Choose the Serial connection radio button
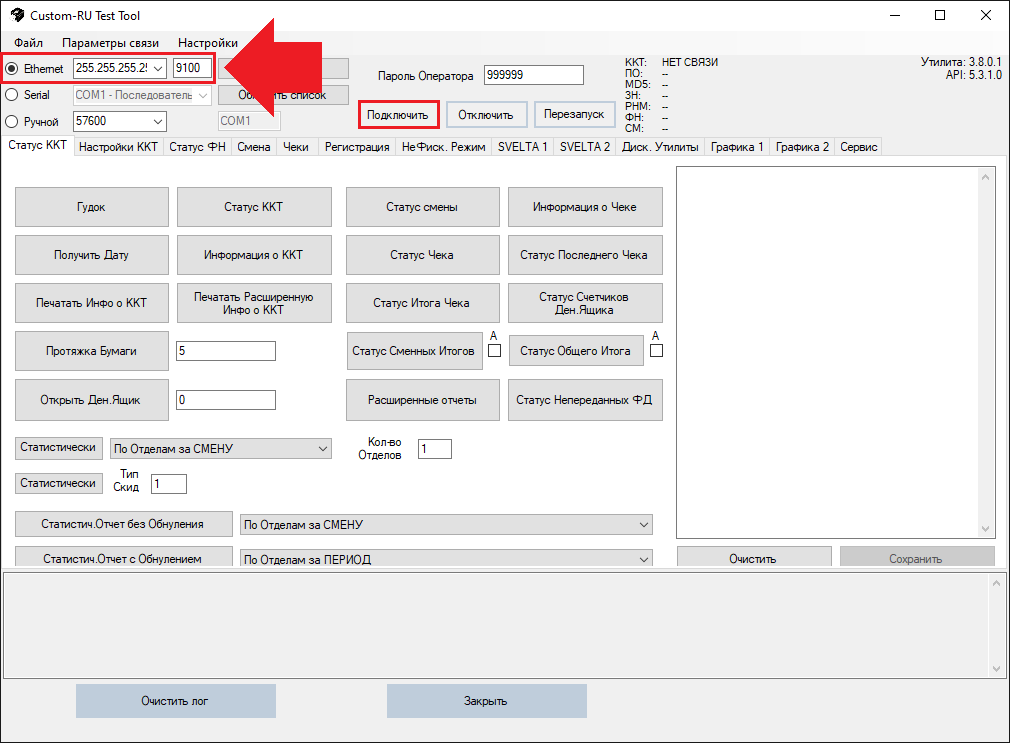1010x743 pixels. tap(12, 95)
